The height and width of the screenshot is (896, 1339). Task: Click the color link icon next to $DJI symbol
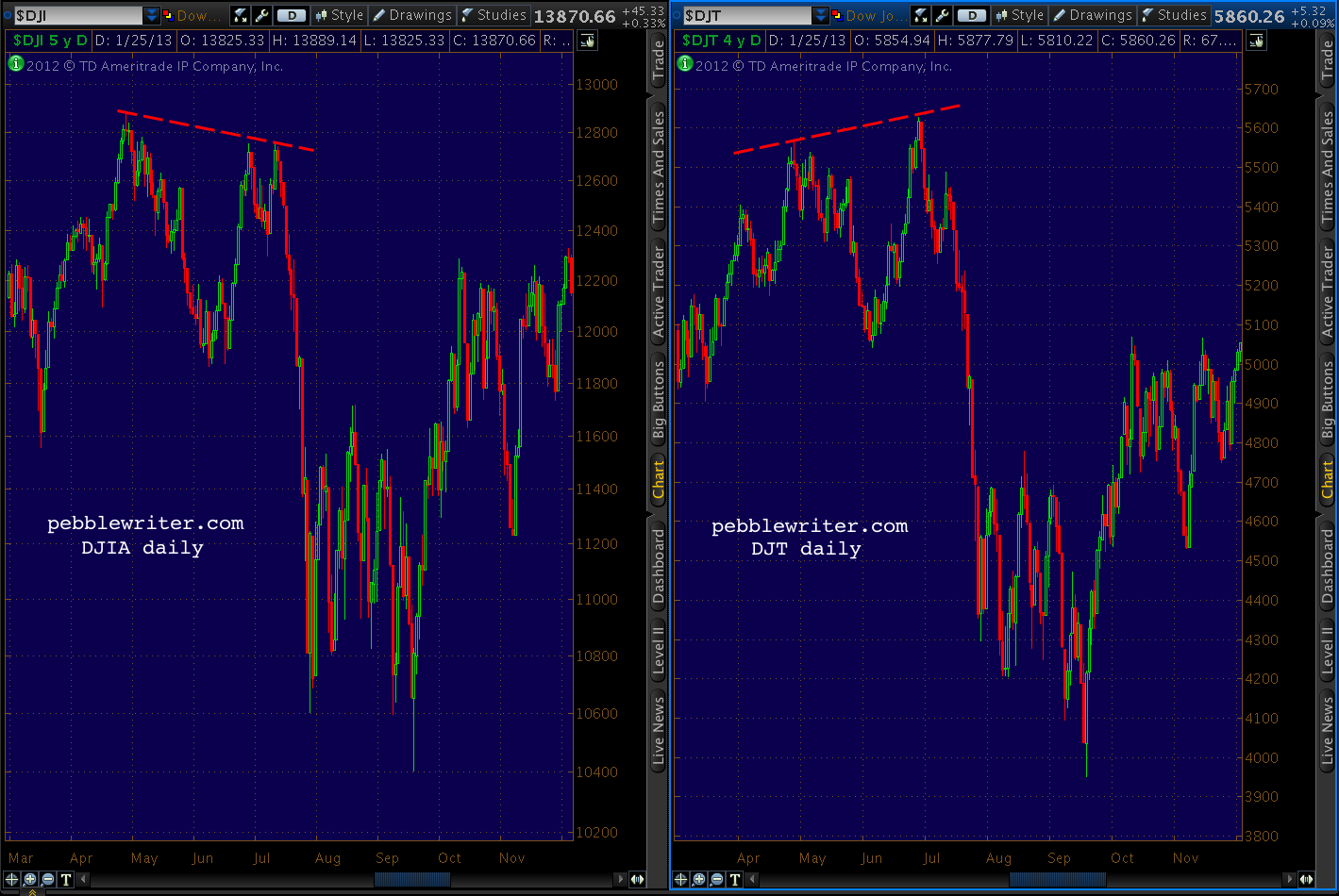[x=168, y=15]
